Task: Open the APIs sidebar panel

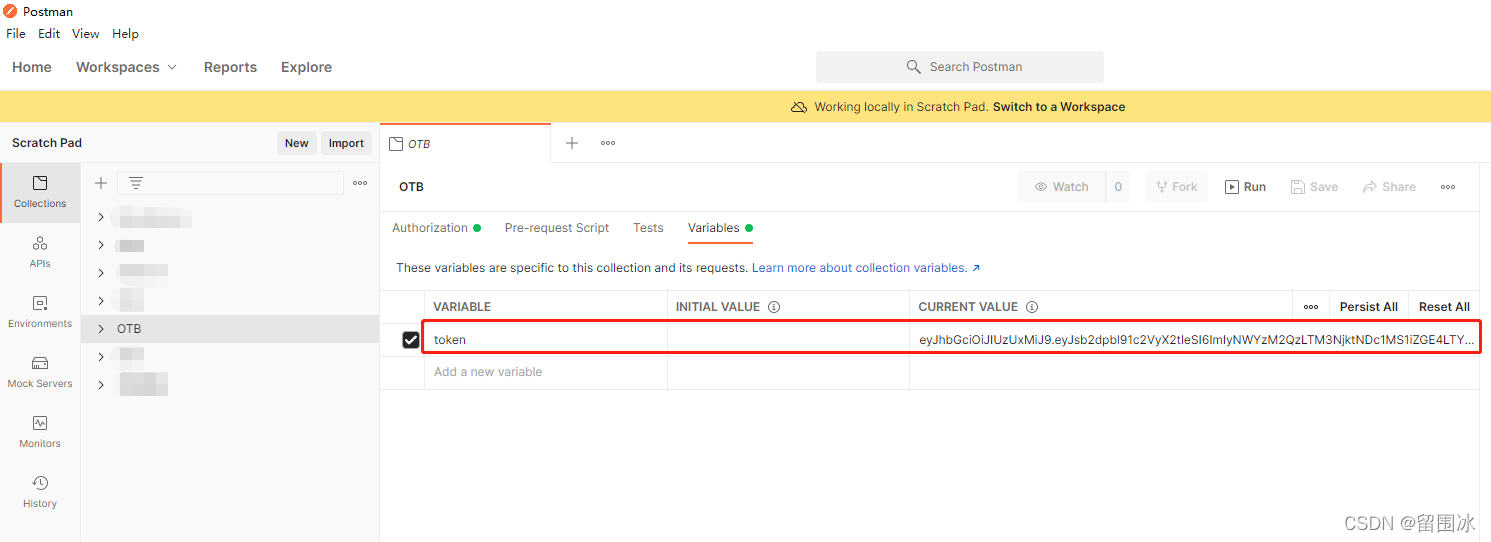Action: click(x=40, y=252)
